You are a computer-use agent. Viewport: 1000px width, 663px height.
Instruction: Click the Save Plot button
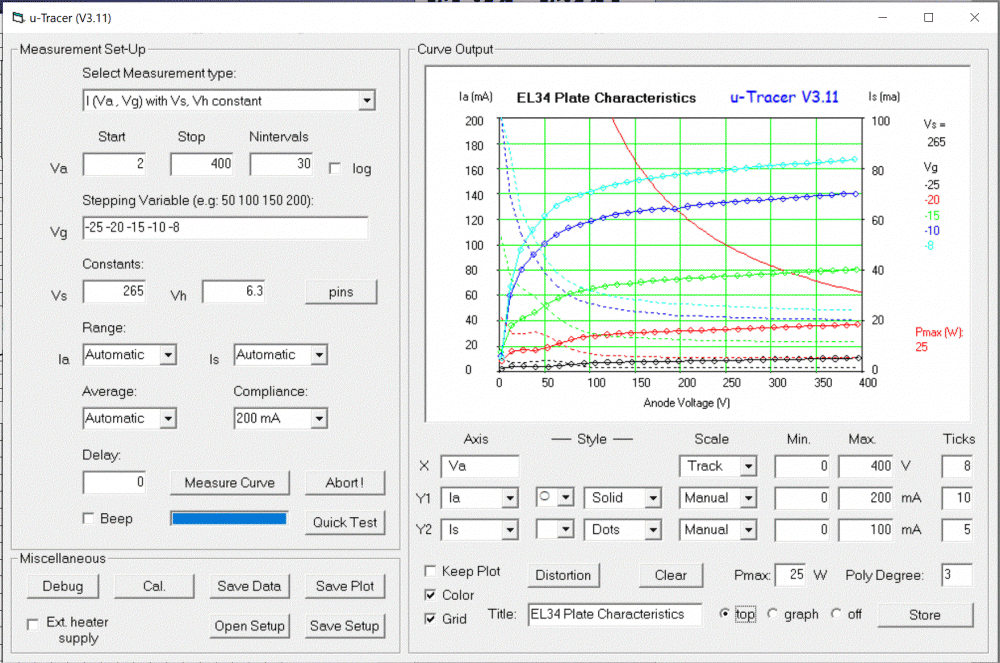[344, 586]
